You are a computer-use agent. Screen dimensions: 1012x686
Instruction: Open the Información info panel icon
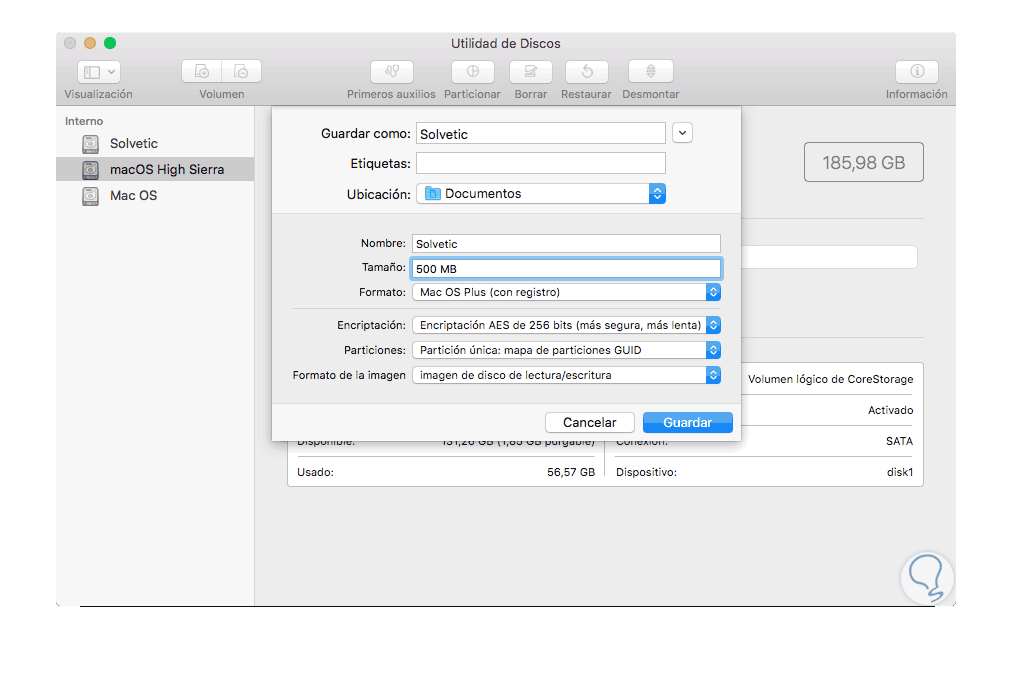[x=917, y=71]
